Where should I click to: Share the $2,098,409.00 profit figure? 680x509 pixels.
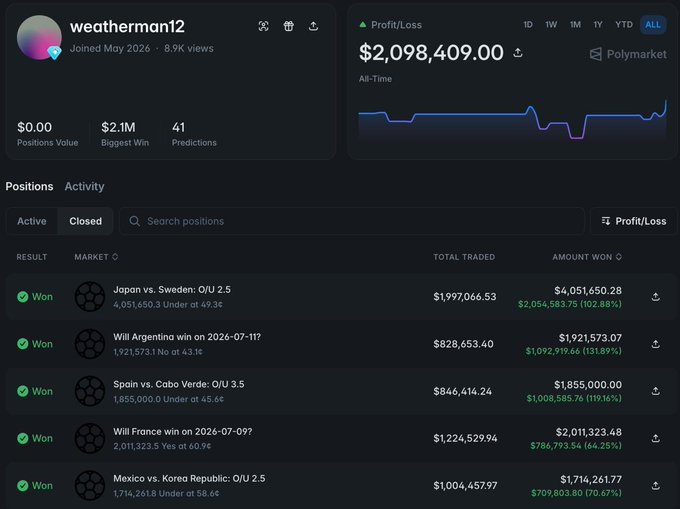point(518,53)
